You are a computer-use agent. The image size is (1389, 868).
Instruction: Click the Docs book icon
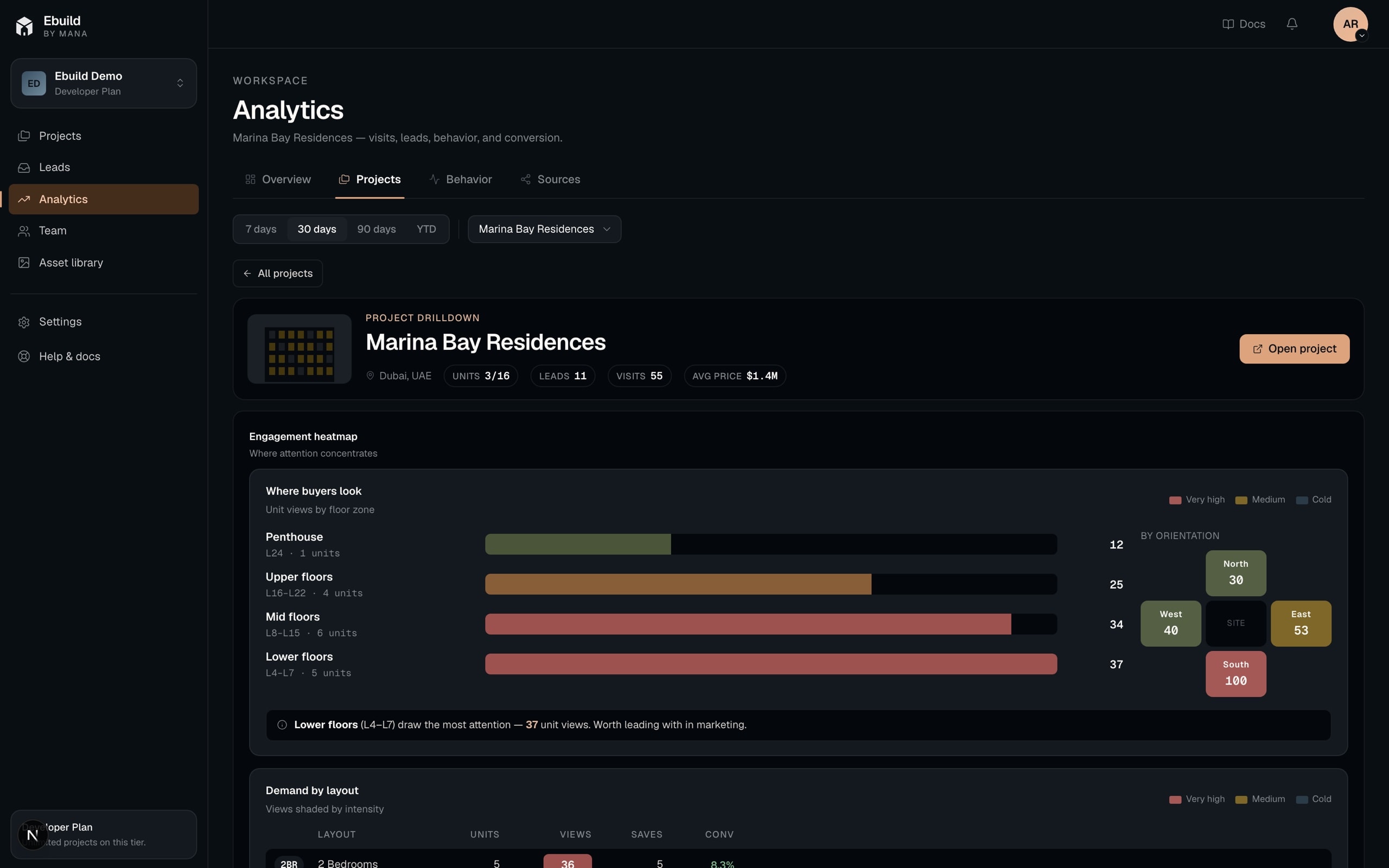coord(1228,24)
